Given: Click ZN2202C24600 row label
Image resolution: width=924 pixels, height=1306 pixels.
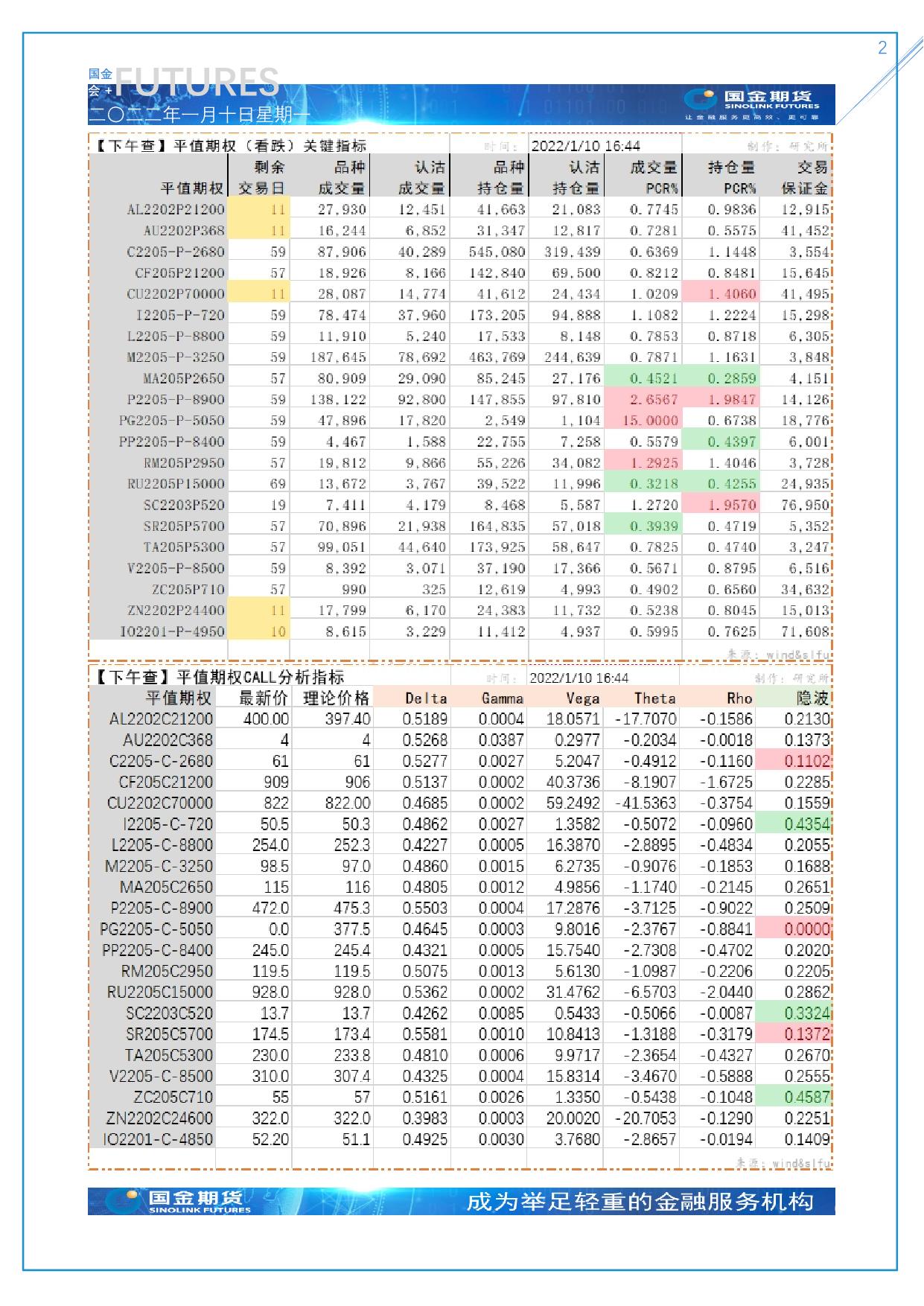Looking at the screenshot, I should [159, 1118].
